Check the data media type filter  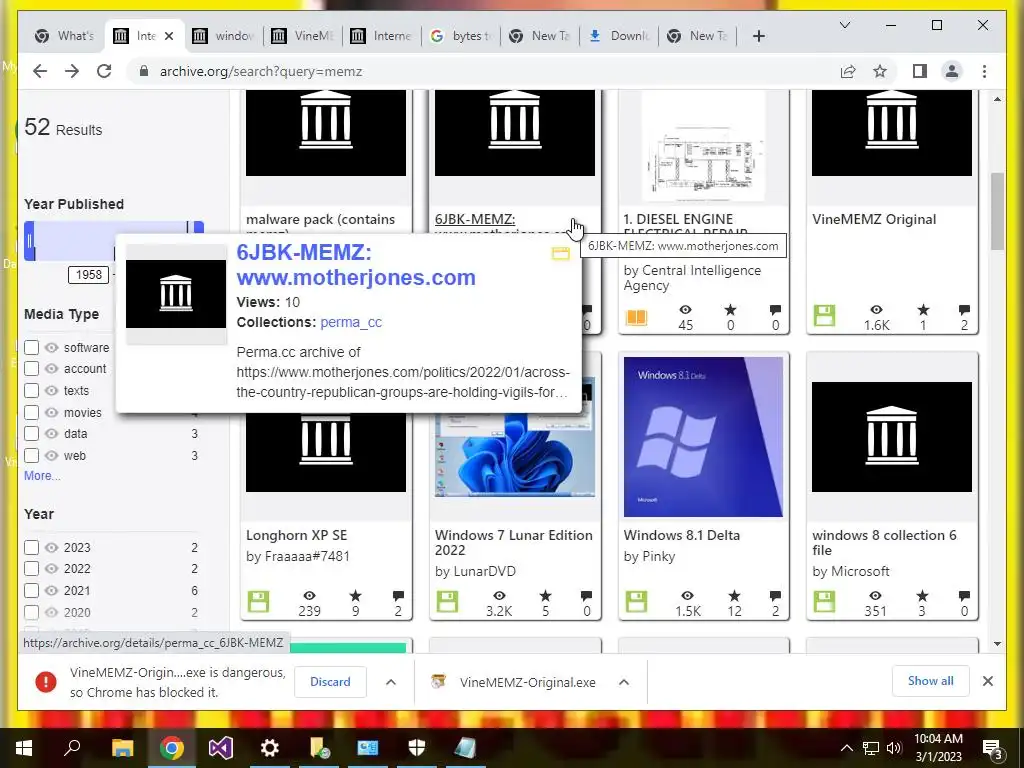tap(31, 434)
